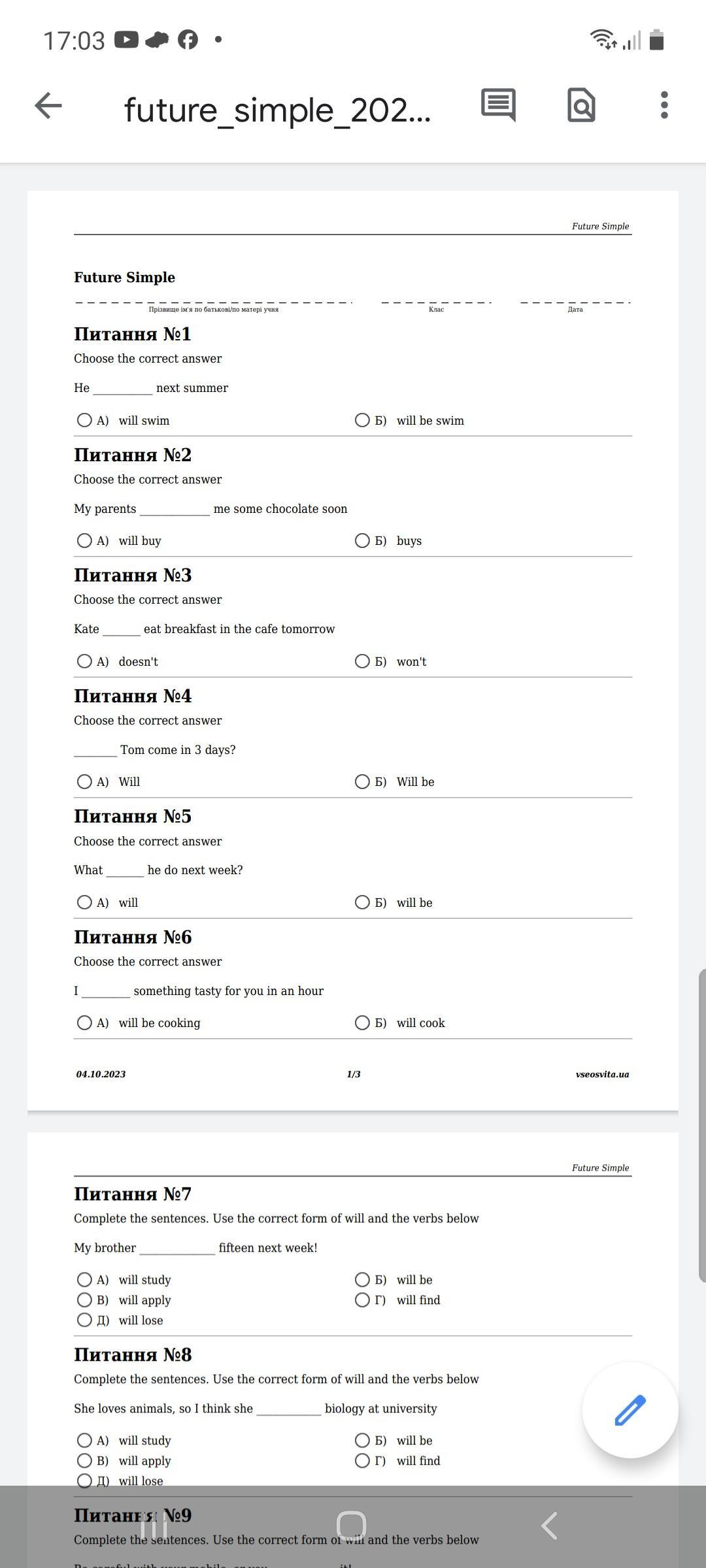The width and height of the screenshot is (706, 1568).
Task: Choose "will cook" radio in question 6
Action: (x=362, y=1022)
